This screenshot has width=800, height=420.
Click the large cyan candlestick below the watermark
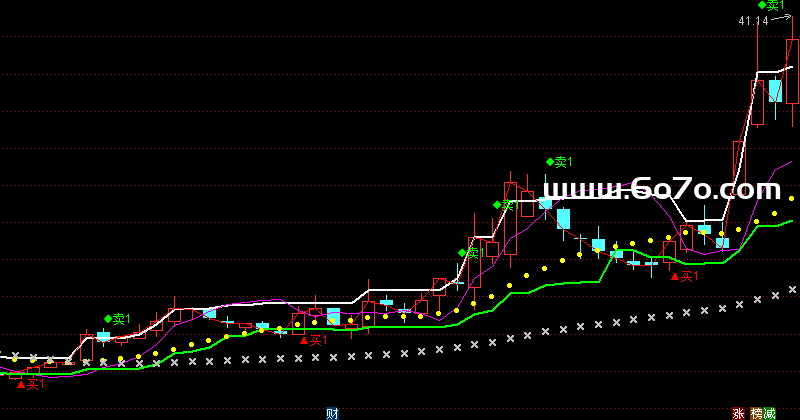pyautogui.click(x=563, y=219)
